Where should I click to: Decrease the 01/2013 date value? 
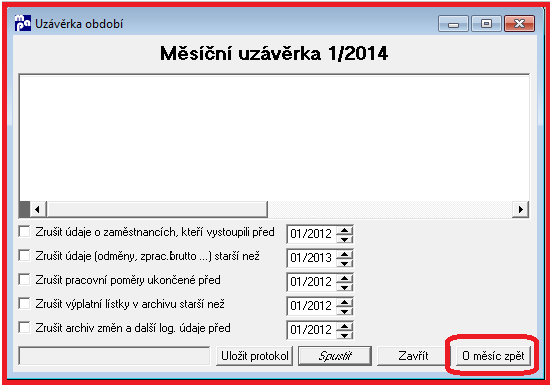[344, 263]
